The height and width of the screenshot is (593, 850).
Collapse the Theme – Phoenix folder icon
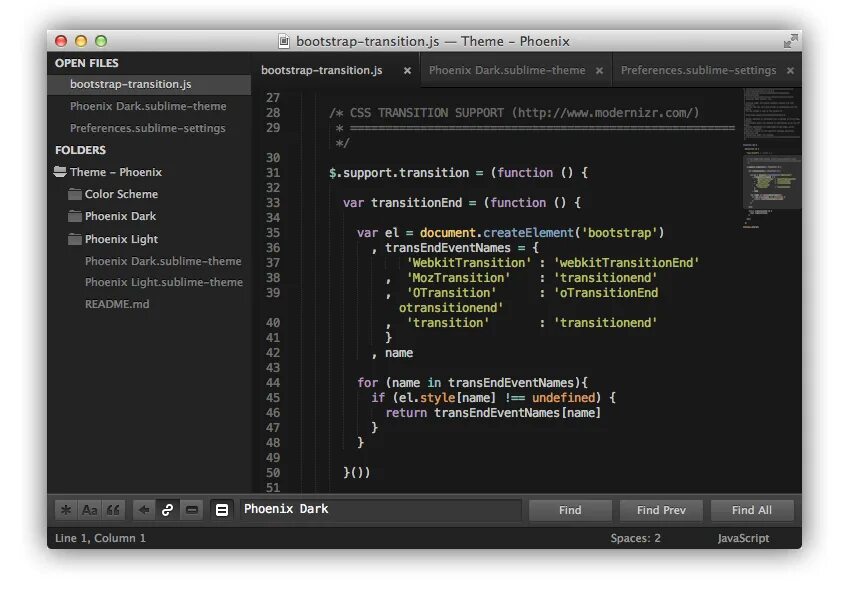click(60, 172)
